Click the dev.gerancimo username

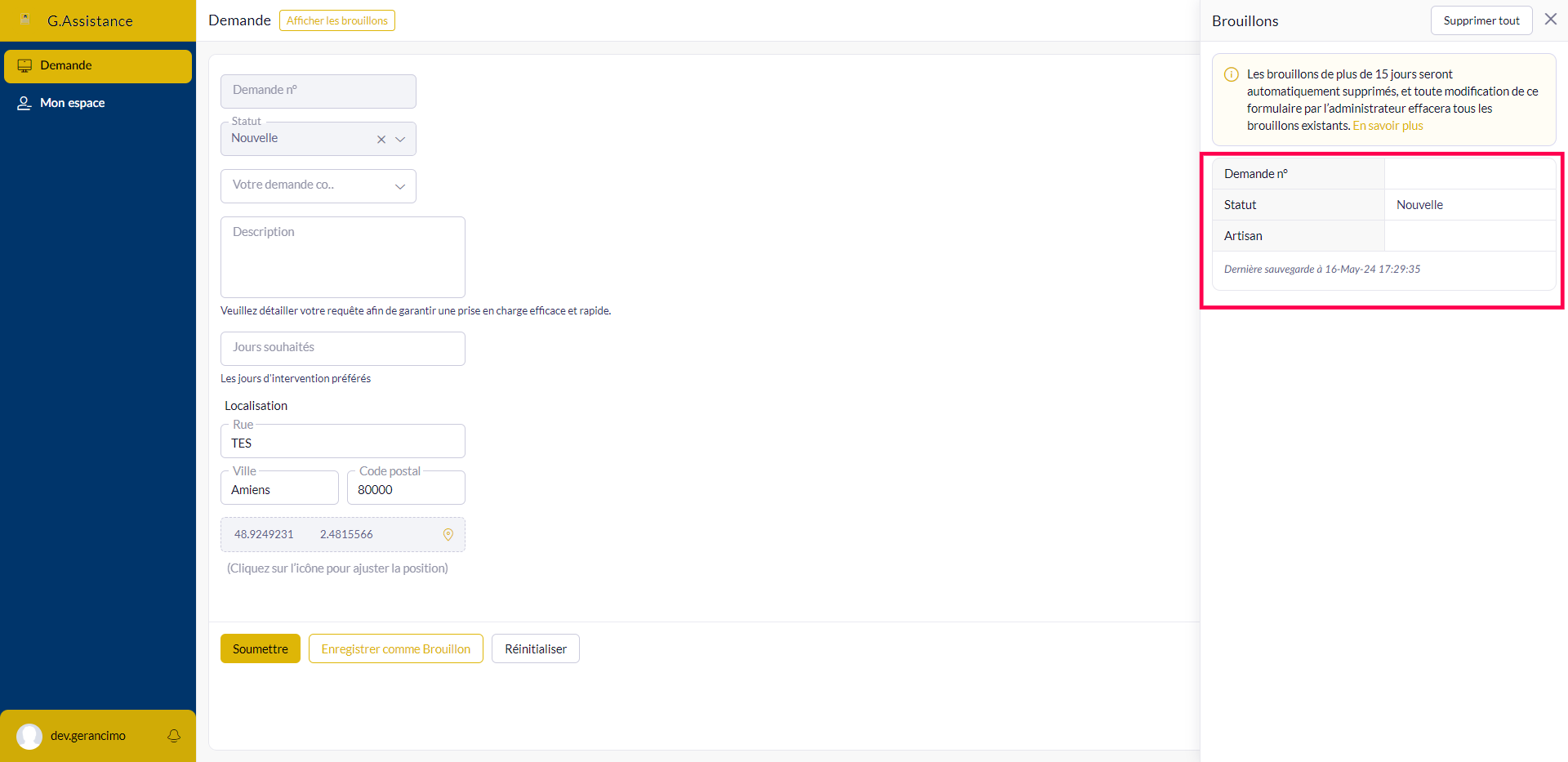pyautogui.click(x=88, y=736)
